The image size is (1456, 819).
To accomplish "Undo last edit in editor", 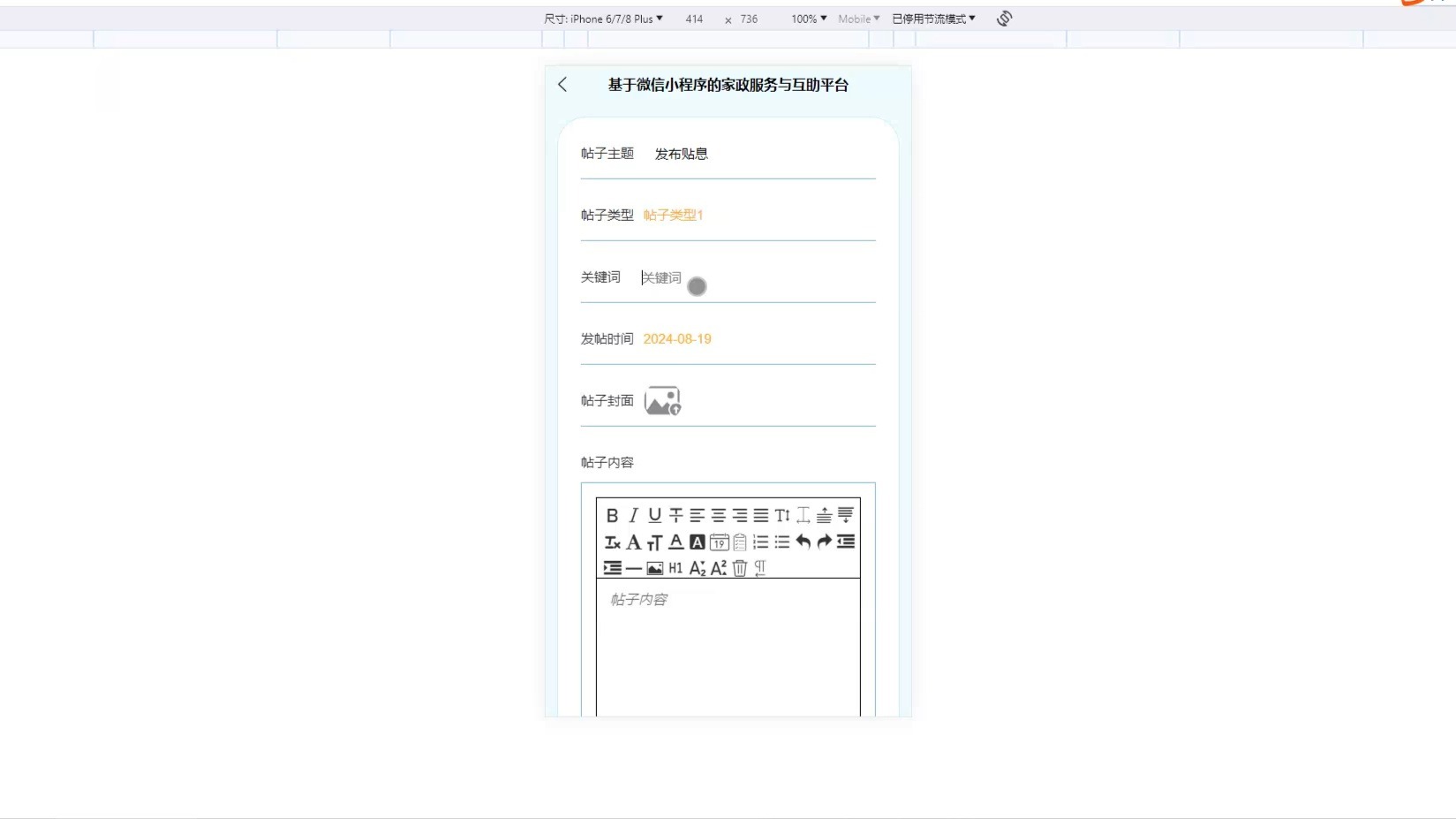I will point(803,542).
